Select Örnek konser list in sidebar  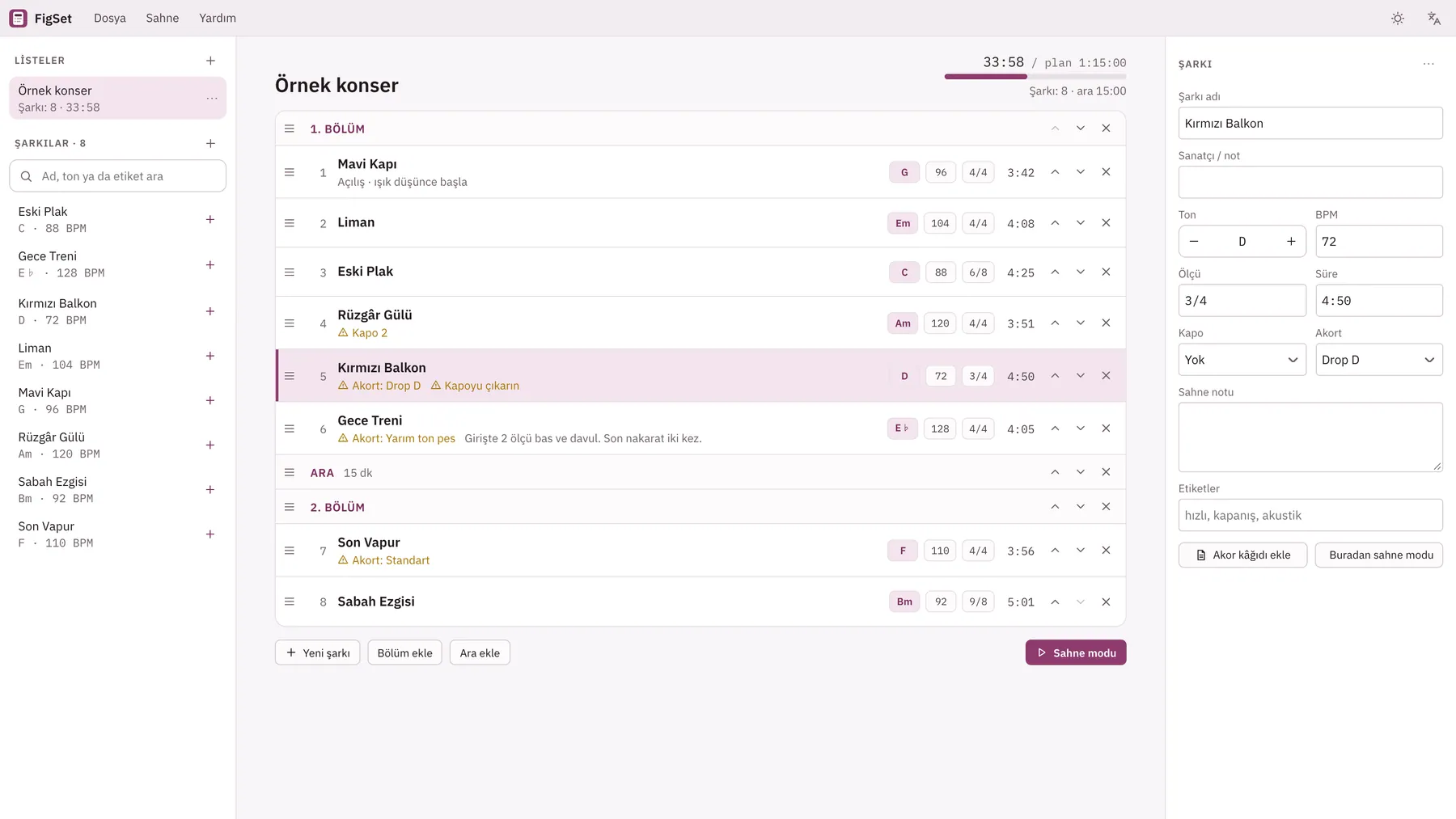tap(117, 98)
